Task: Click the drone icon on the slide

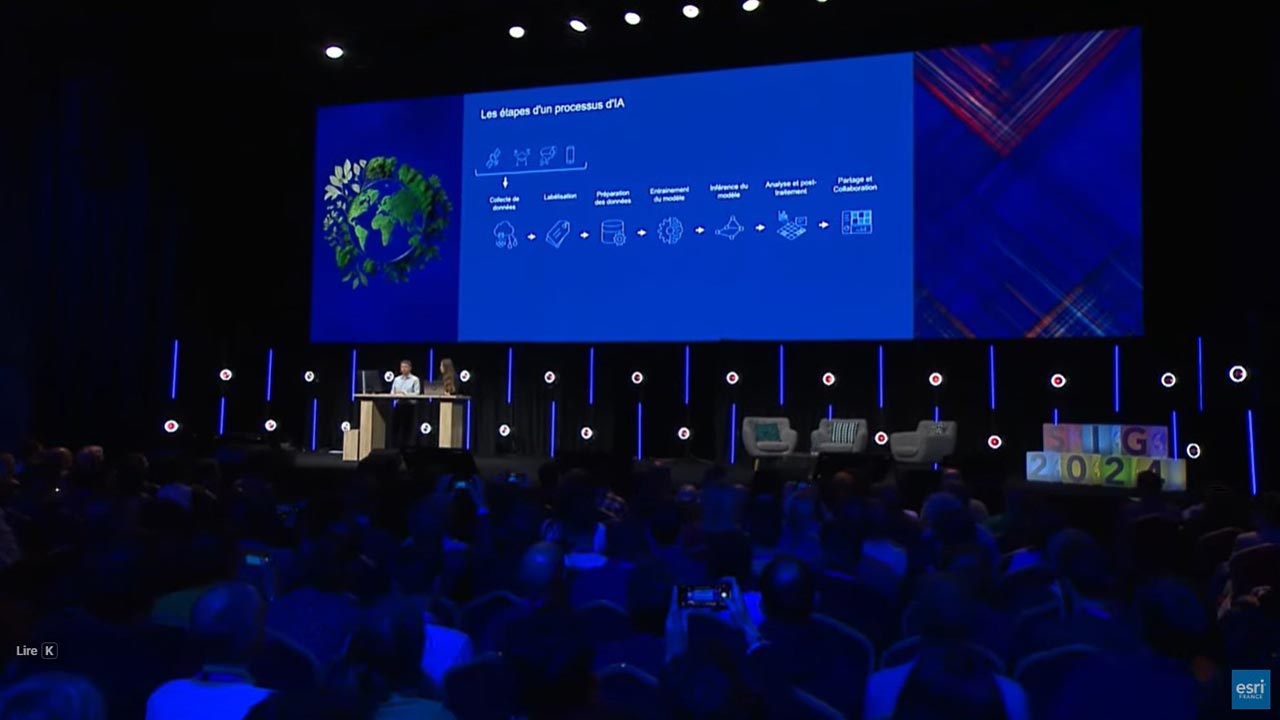Action: click(x=521, y=156)
